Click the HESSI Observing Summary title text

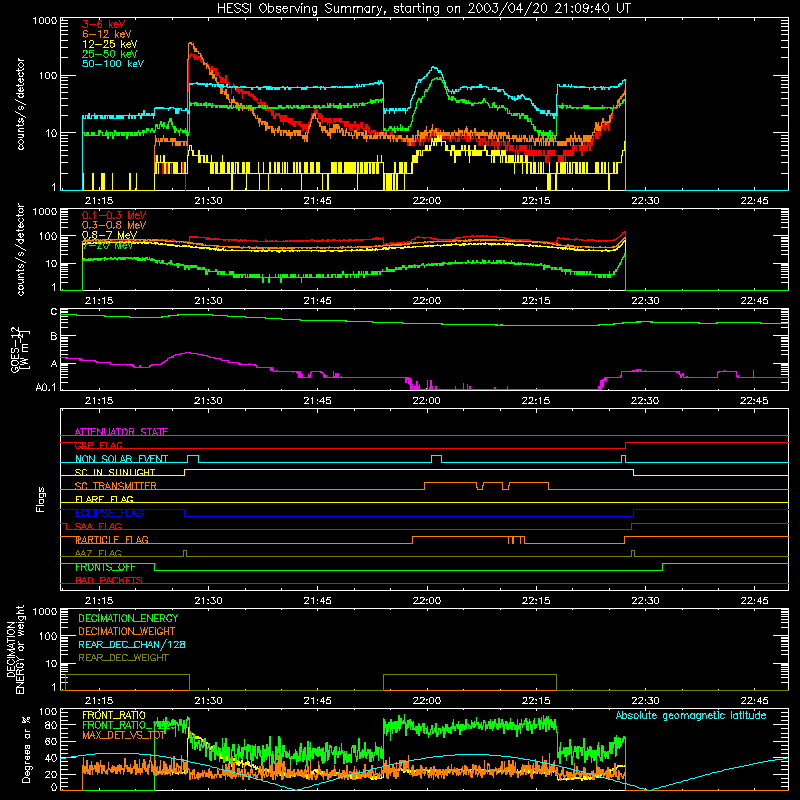[x=424, y=9]
